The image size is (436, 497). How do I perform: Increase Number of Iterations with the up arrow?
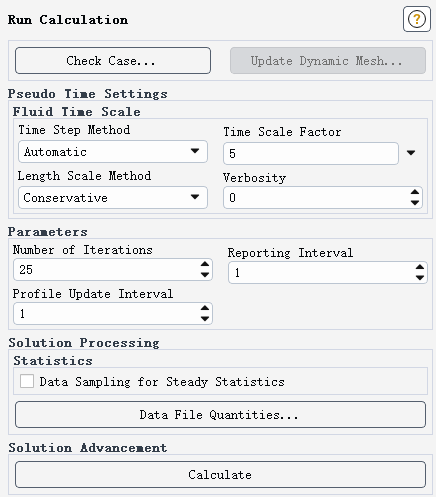[205, 264]
